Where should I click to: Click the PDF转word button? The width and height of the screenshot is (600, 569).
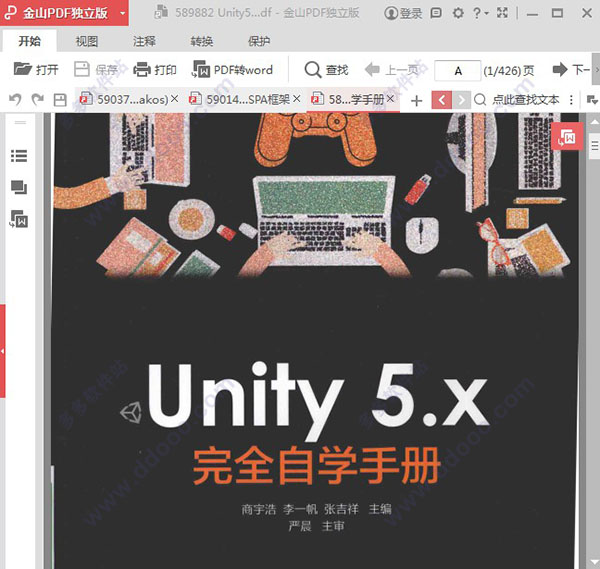click(232, 70)
